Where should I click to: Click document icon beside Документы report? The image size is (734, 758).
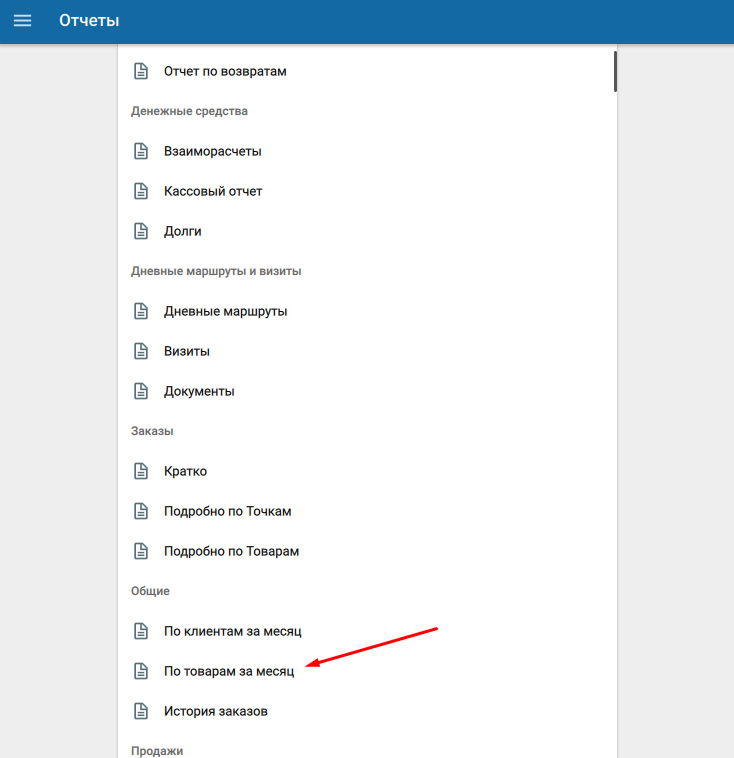pos(141,391)
